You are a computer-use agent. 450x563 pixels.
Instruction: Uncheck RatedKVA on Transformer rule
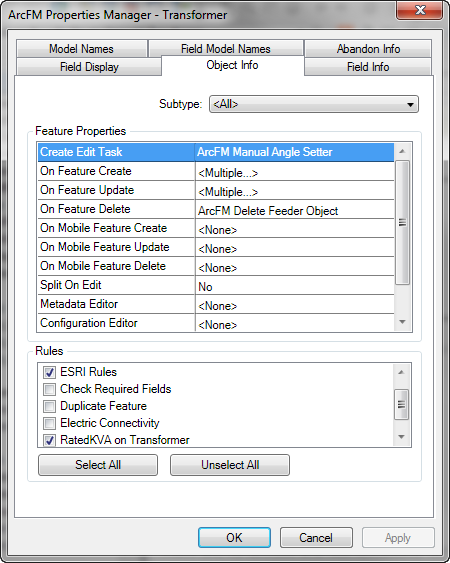49,440
